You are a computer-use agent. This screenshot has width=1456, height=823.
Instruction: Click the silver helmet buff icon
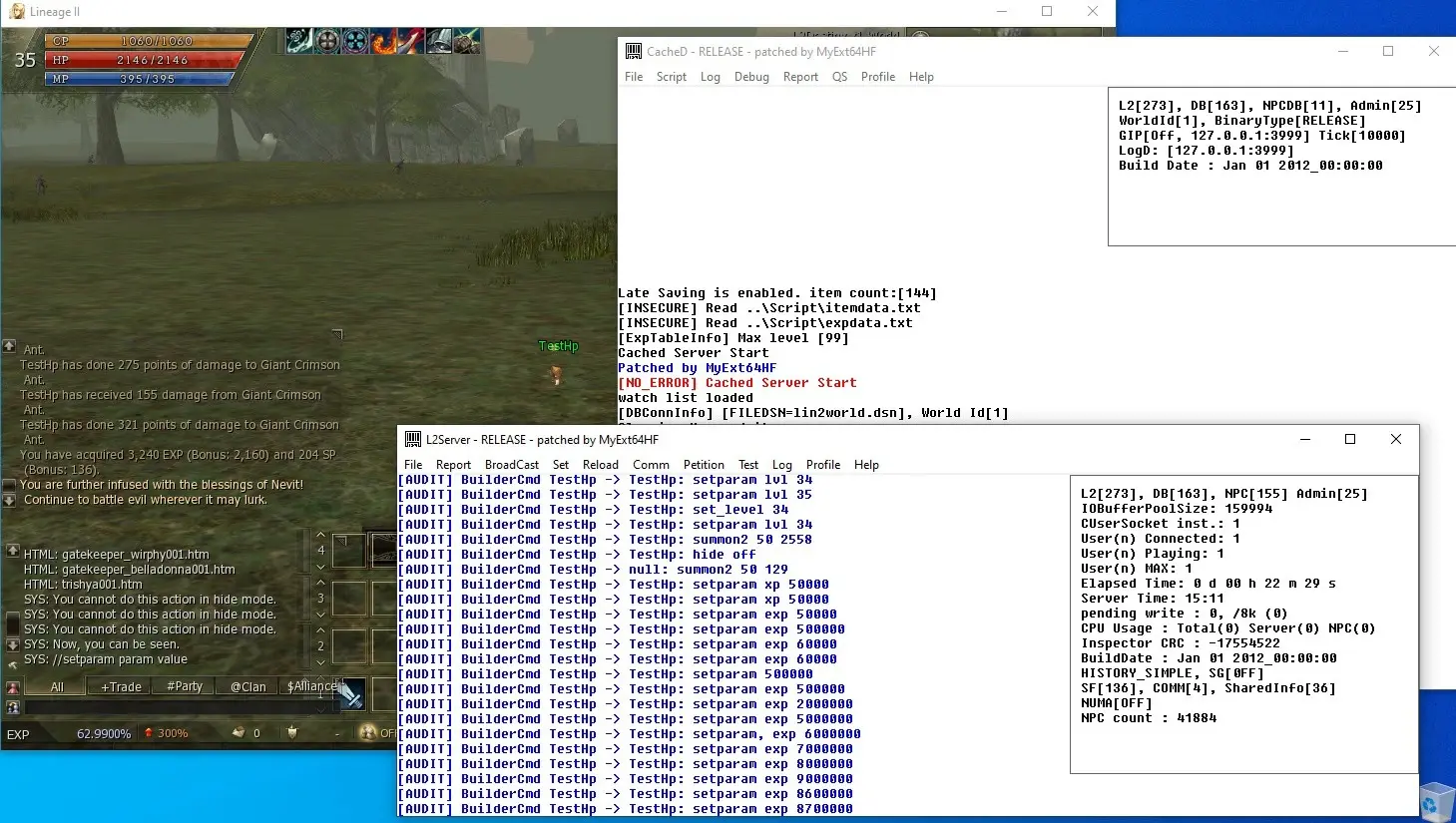click(x=439, y=41)
